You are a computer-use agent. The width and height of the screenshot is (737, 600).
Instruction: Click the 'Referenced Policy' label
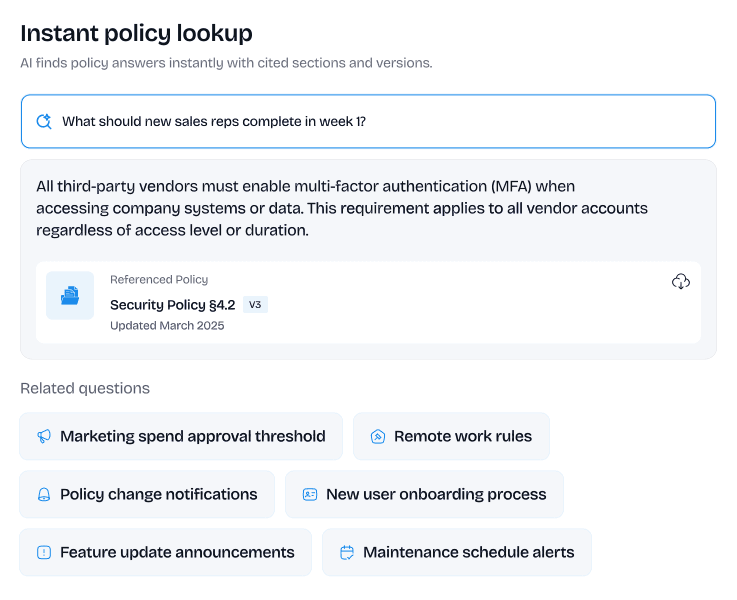pos(159,280)
